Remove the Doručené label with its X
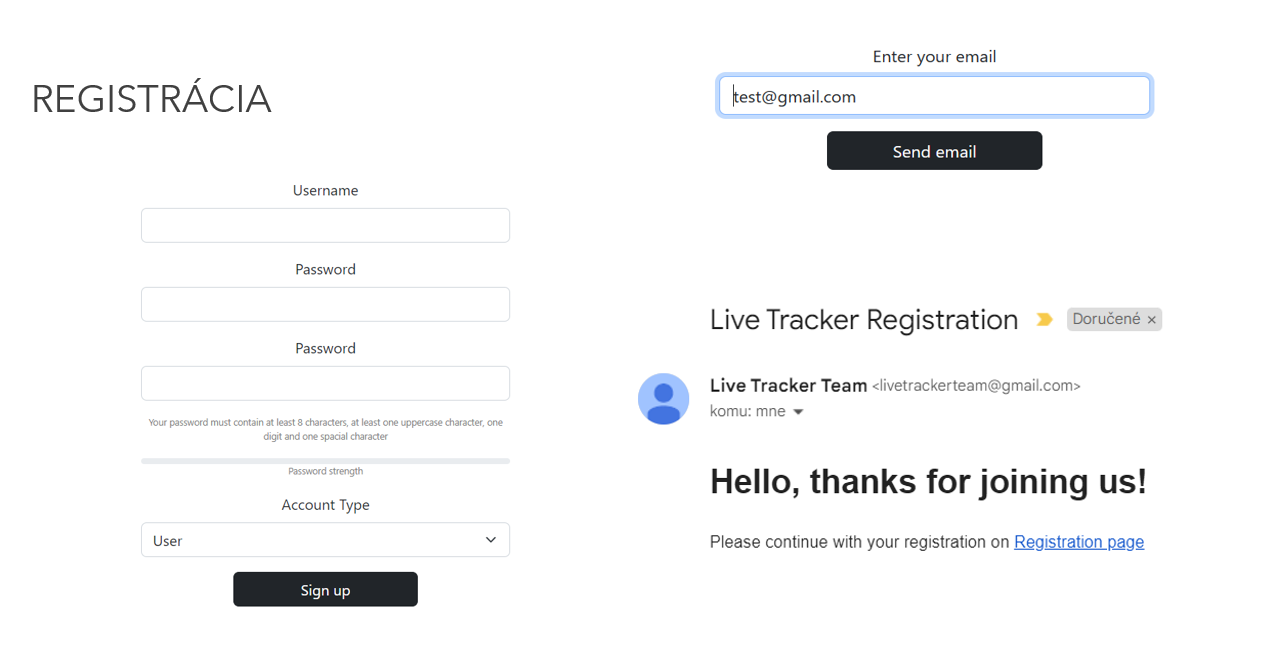 (1152, 320)
